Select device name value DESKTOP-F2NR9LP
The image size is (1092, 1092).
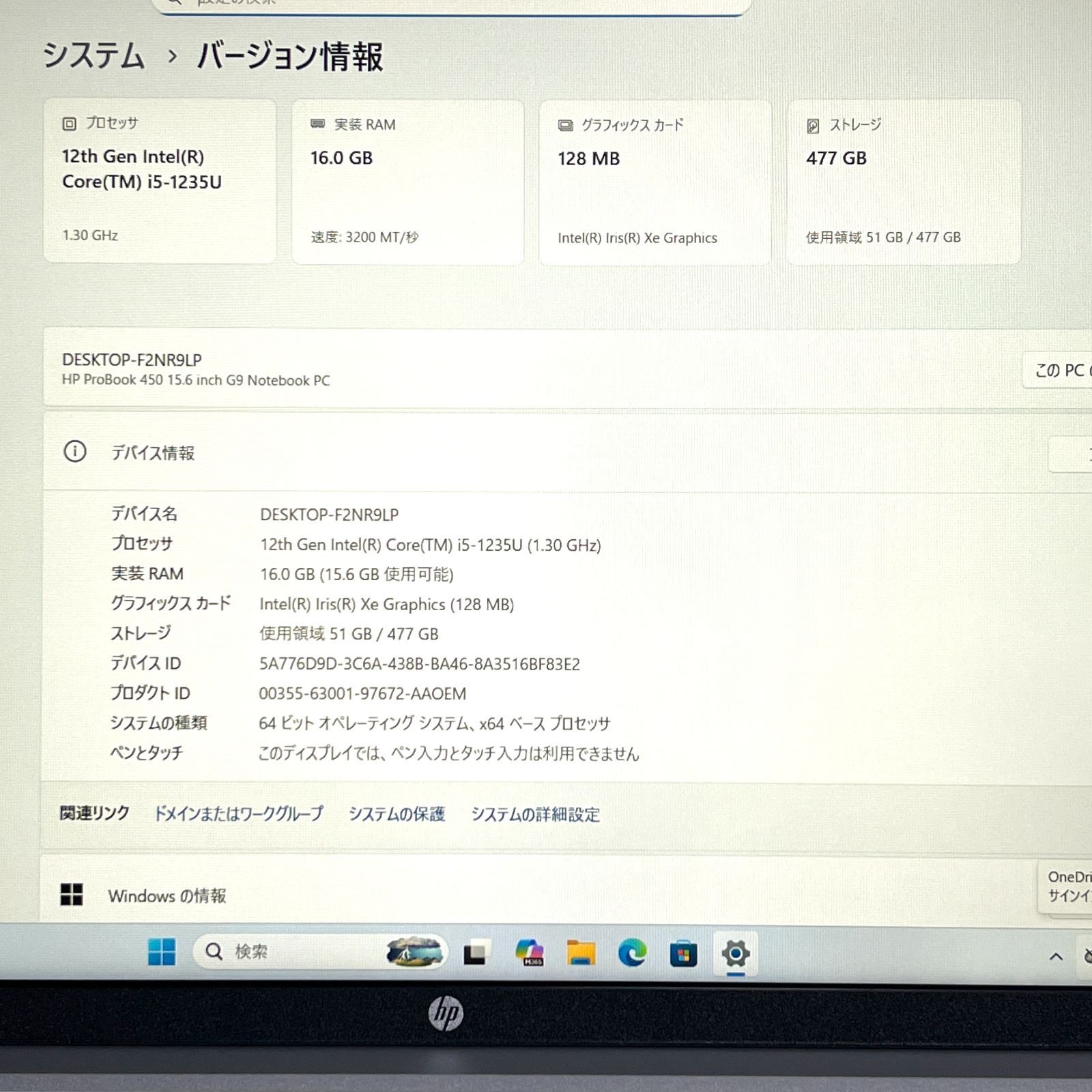pyautogui.click(x=329, y=515)
